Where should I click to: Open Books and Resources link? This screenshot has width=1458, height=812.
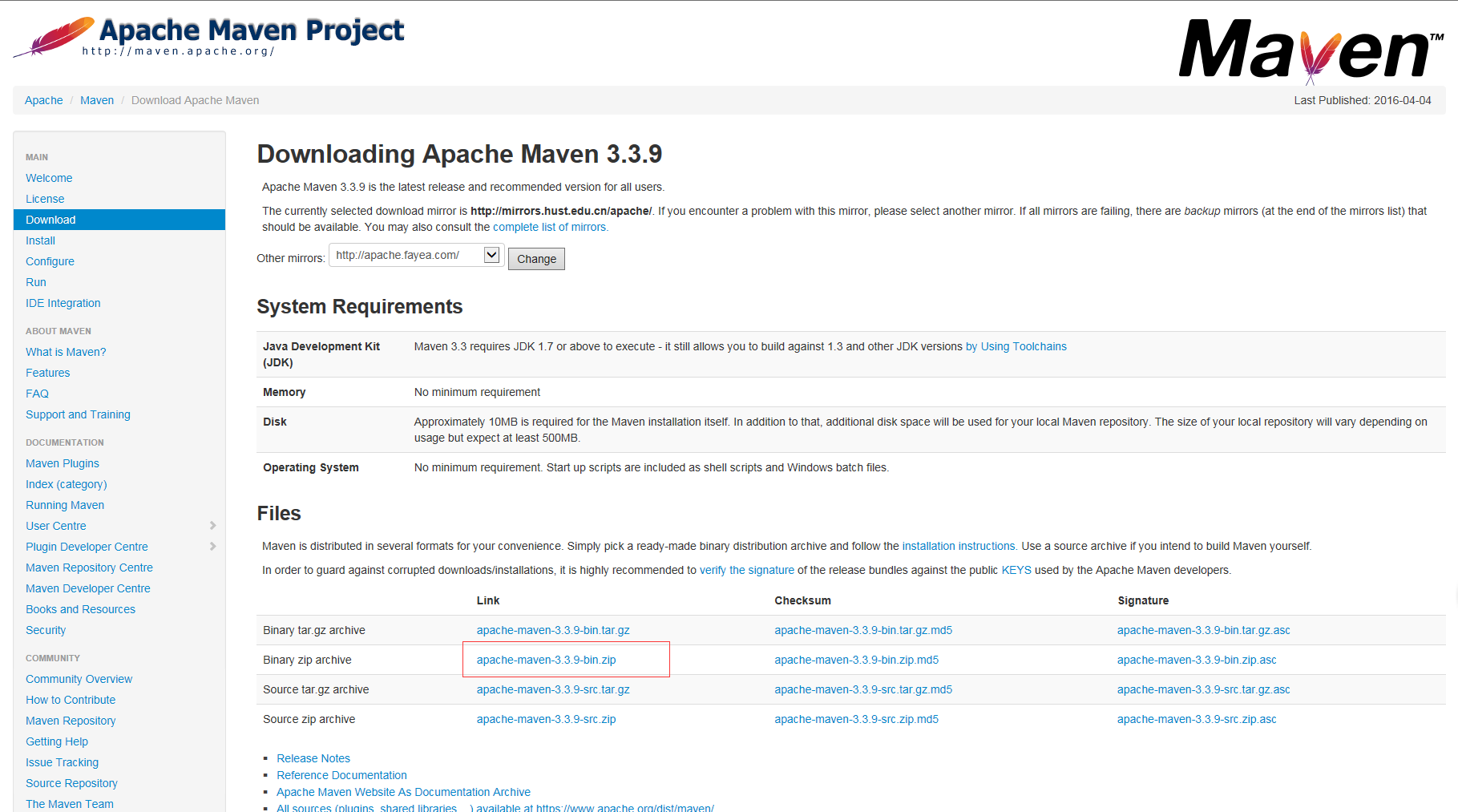point(80,609)
